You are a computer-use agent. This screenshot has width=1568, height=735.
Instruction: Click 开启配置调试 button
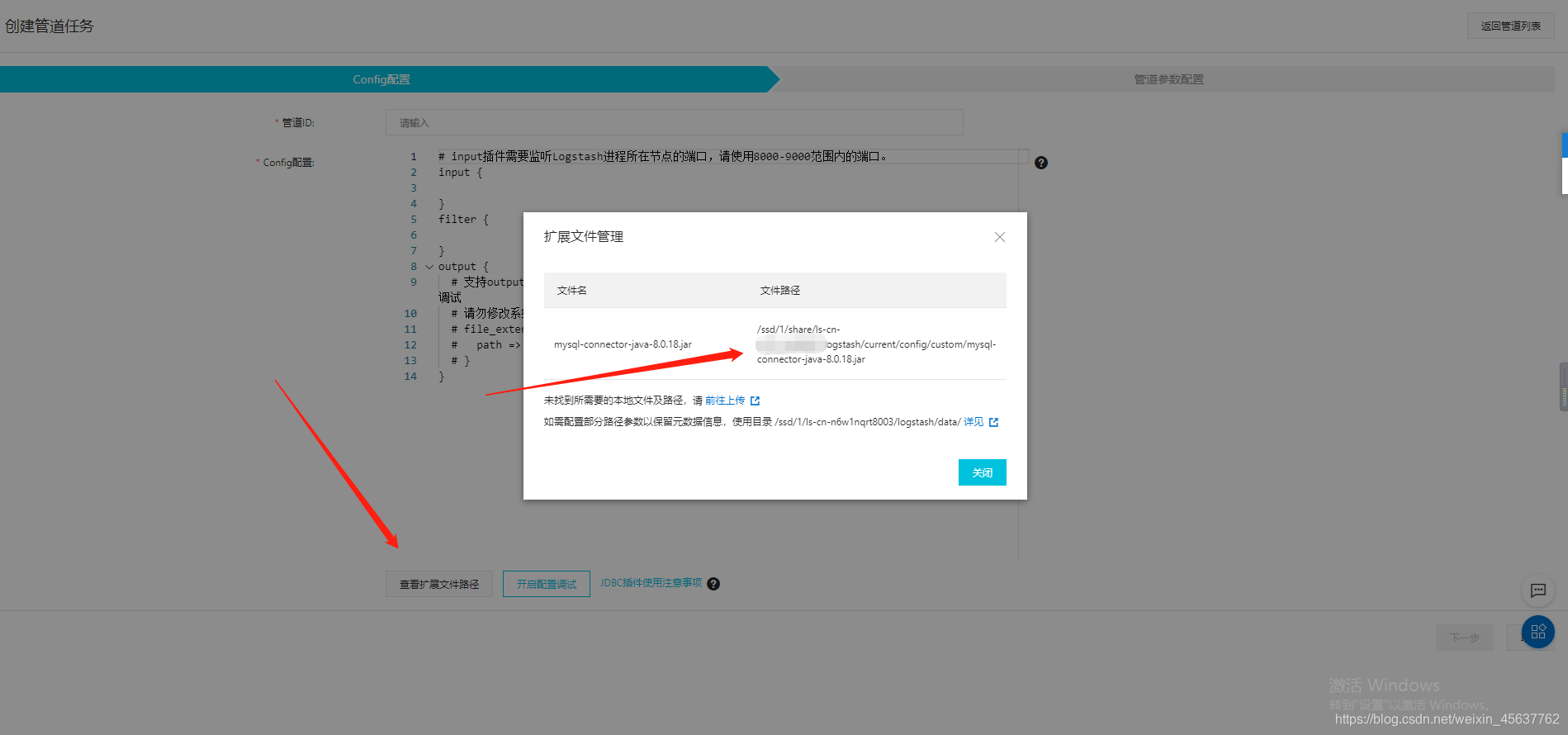pyautogui.click(x=547, y=584)
